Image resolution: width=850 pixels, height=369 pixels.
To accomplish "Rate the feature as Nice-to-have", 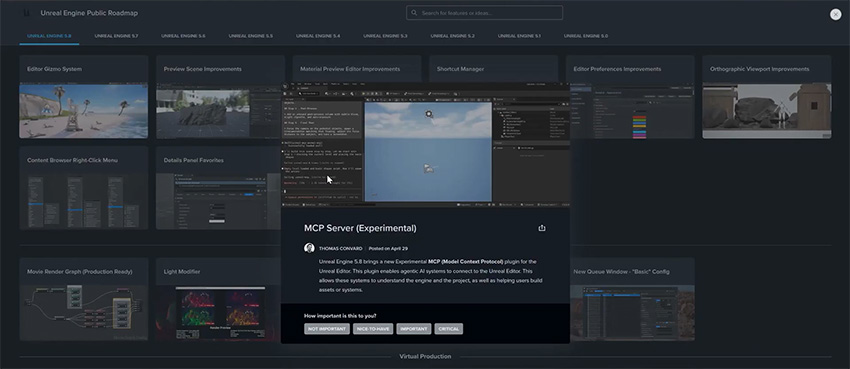I will 373,329.
